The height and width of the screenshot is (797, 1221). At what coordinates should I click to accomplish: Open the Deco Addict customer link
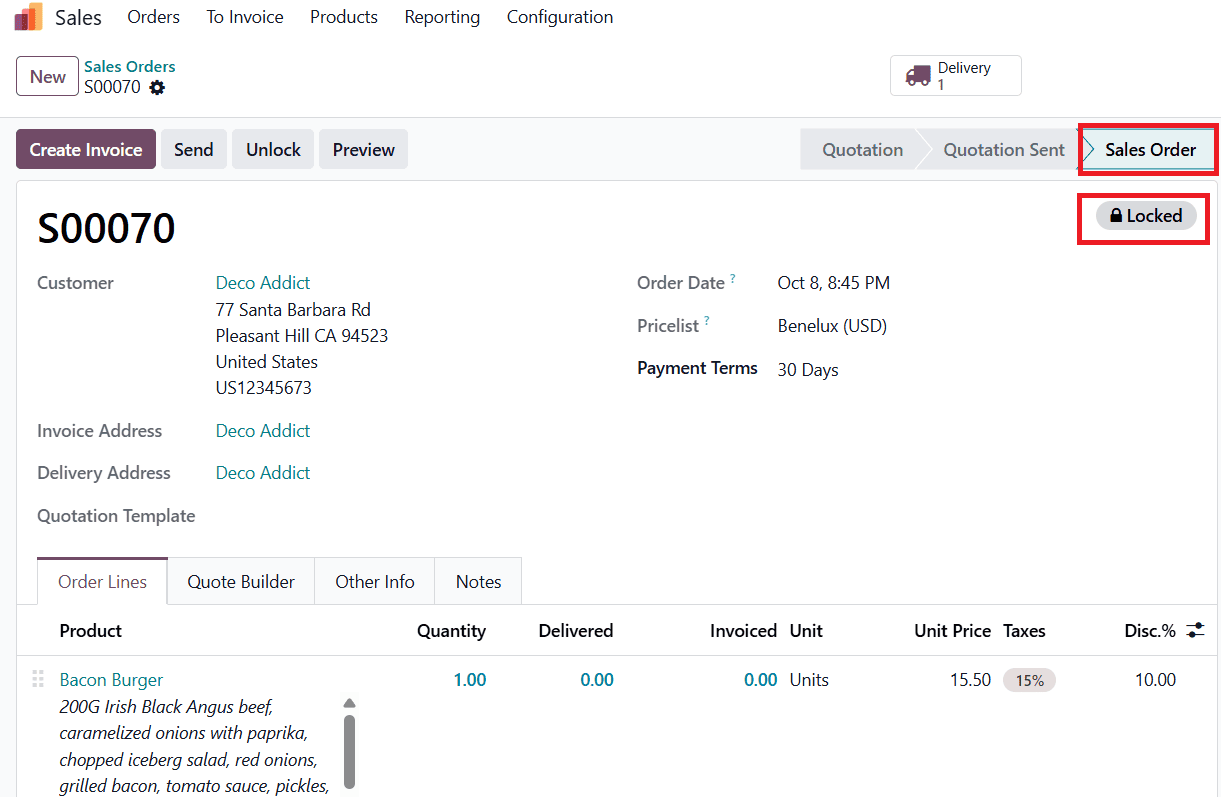[x=263, y=283]
